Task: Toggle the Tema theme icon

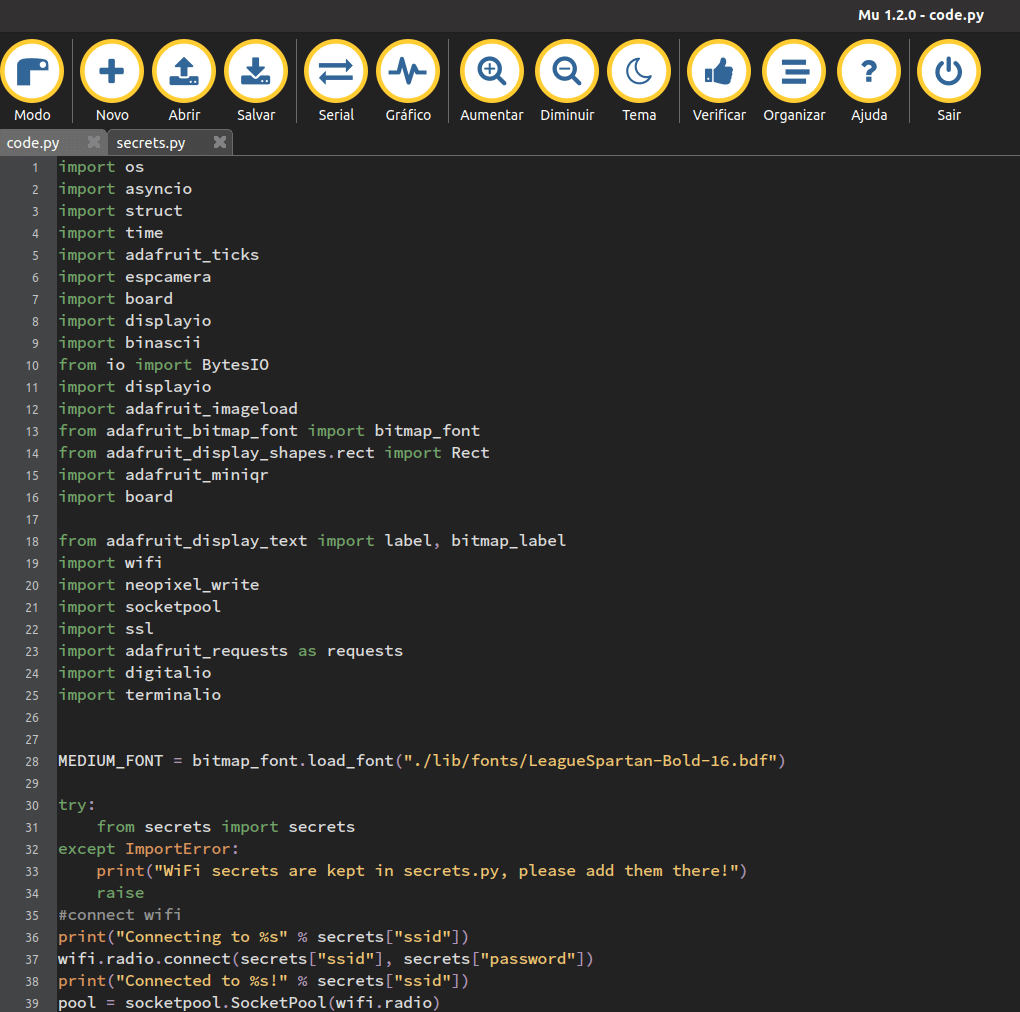Action: pyautogui.click(x=639, y=73)
